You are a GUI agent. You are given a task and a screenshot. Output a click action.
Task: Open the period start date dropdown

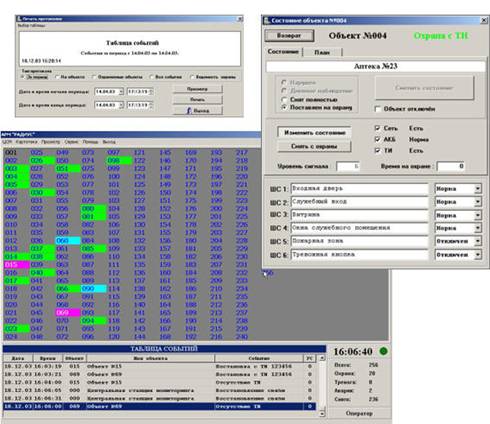point(121,91)
